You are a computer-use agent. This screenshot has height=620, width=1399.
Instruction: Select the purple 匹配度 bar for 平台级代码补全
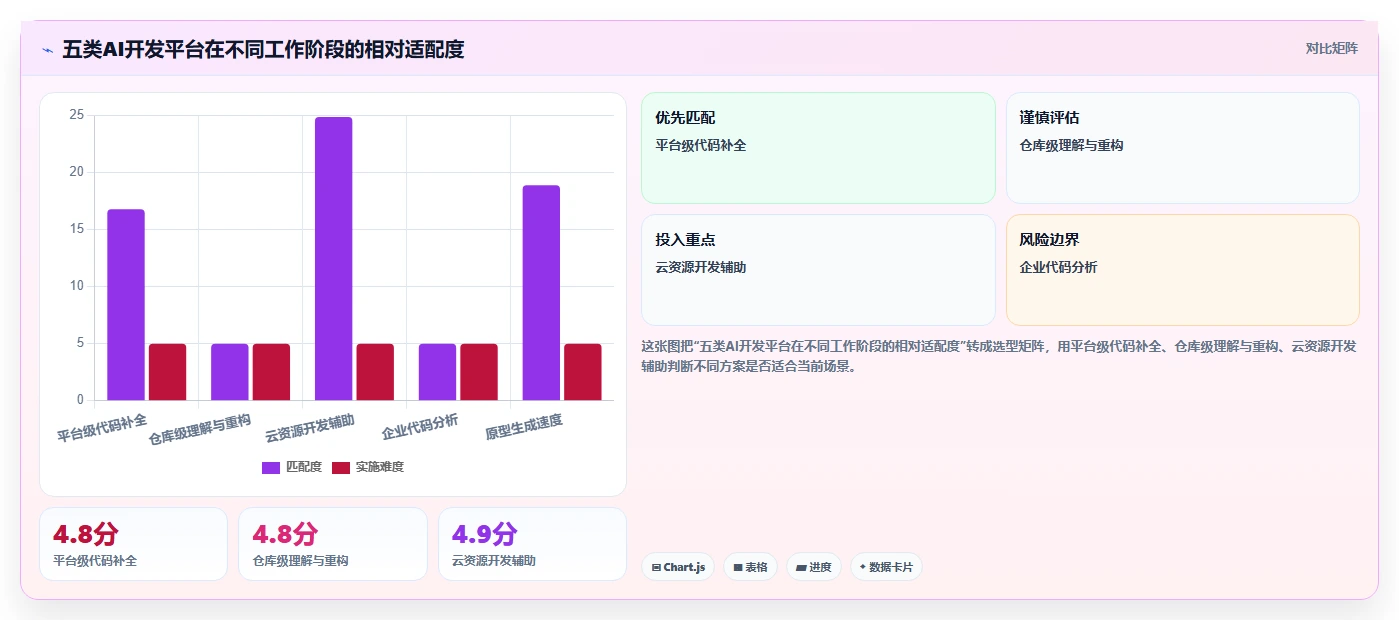click(126, 305)
